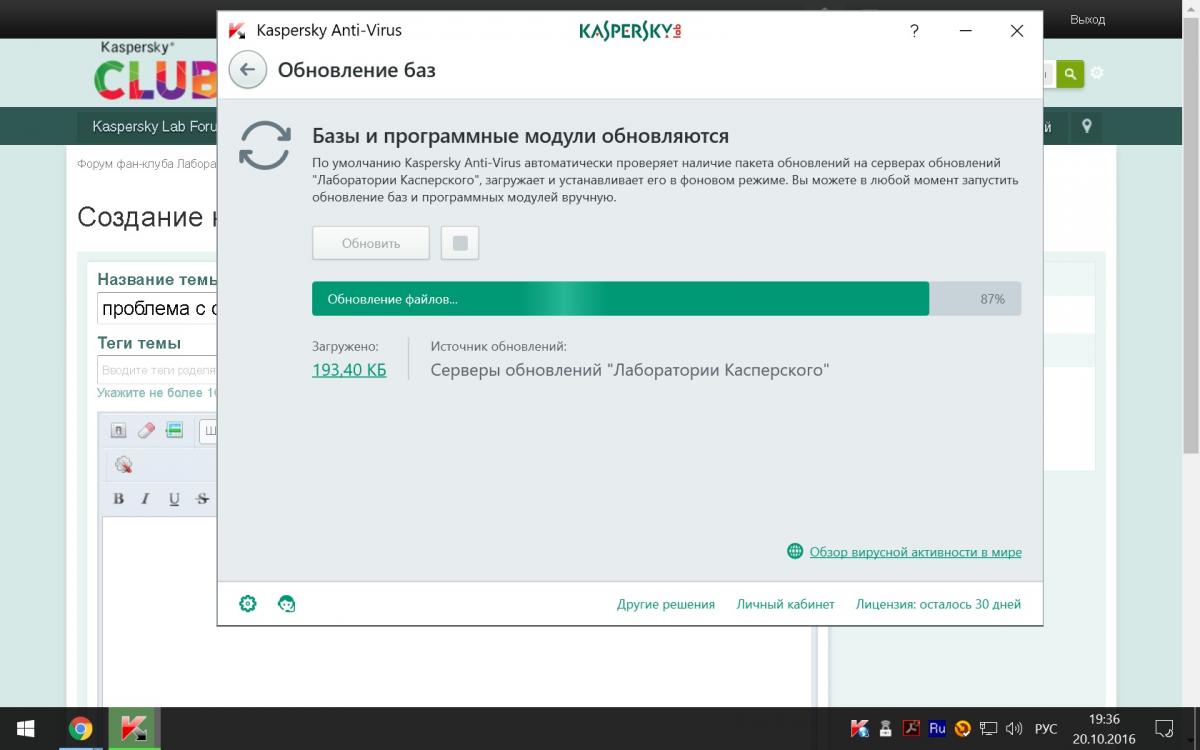Open the support agent face icon
The width and height of the screenshot is (1200, 750).
point(287,604)
